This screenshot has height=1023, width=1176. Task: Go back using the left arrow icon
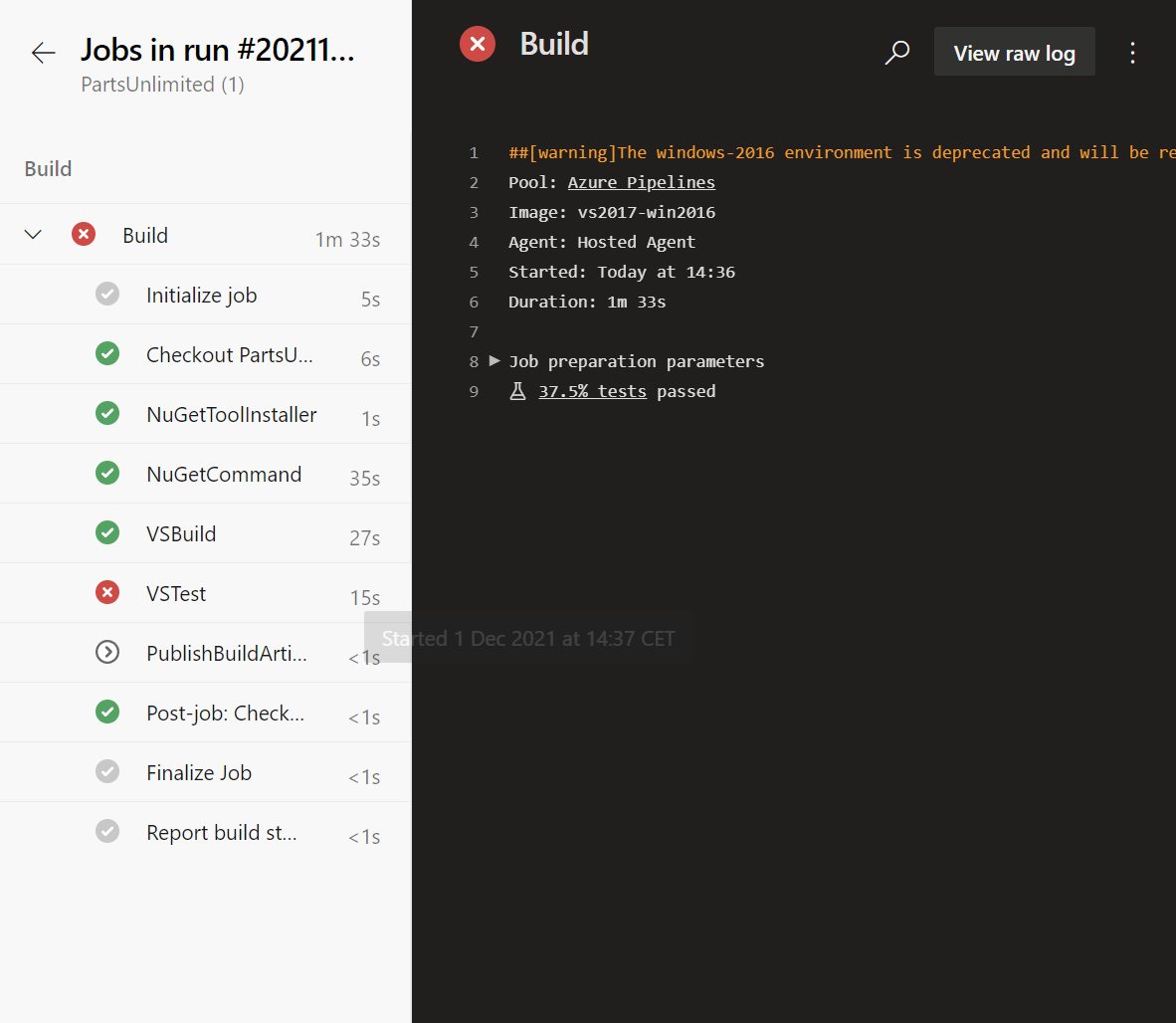[43, 53]
